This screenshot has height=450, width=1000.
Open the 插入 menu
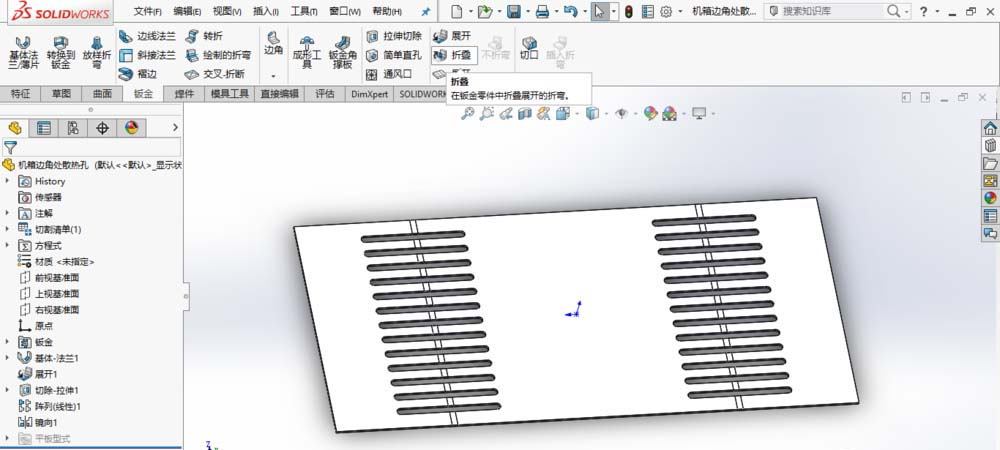point(266,11)
